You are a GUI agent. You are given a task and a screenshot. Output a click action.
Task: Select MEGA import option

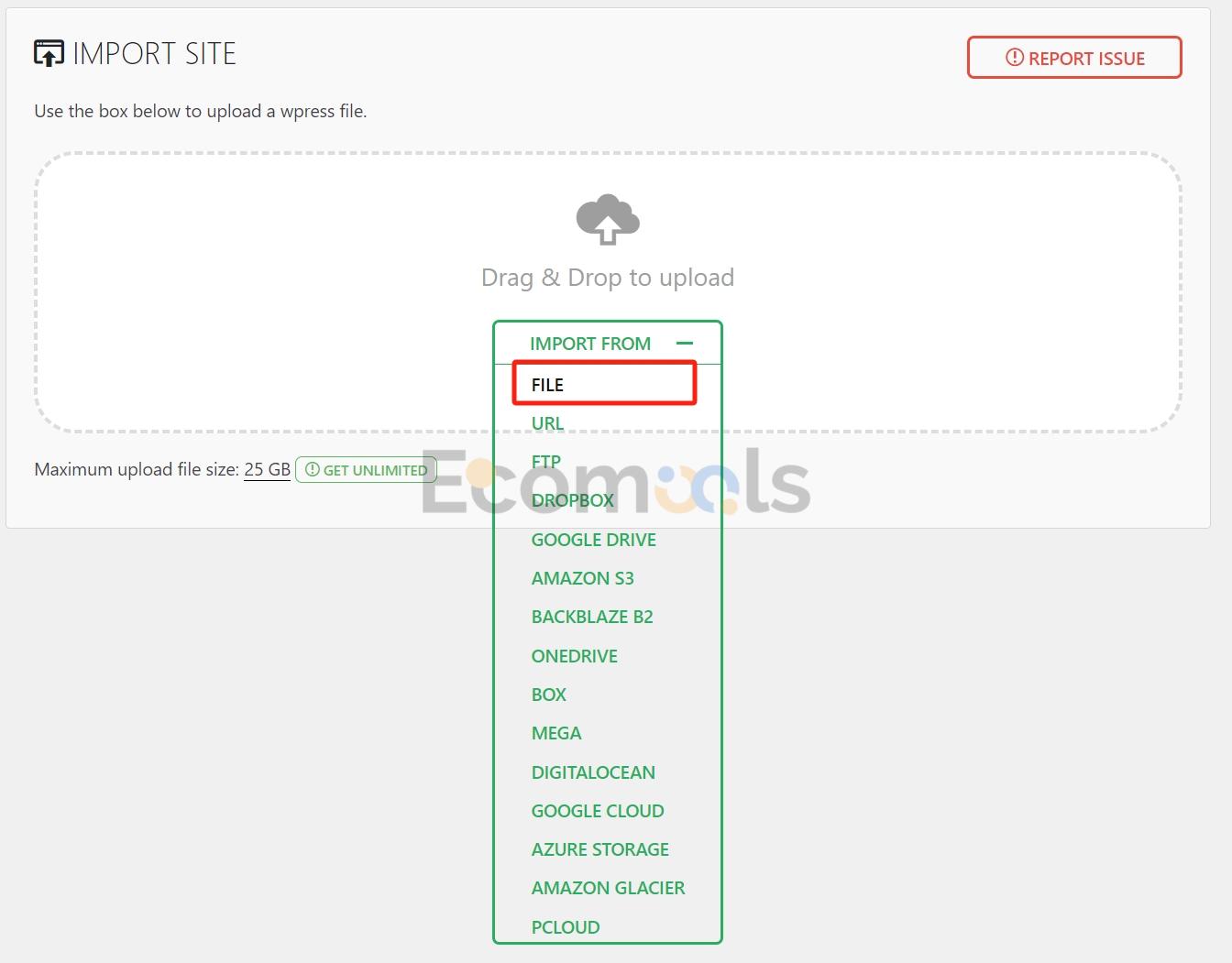pos(556,733)
